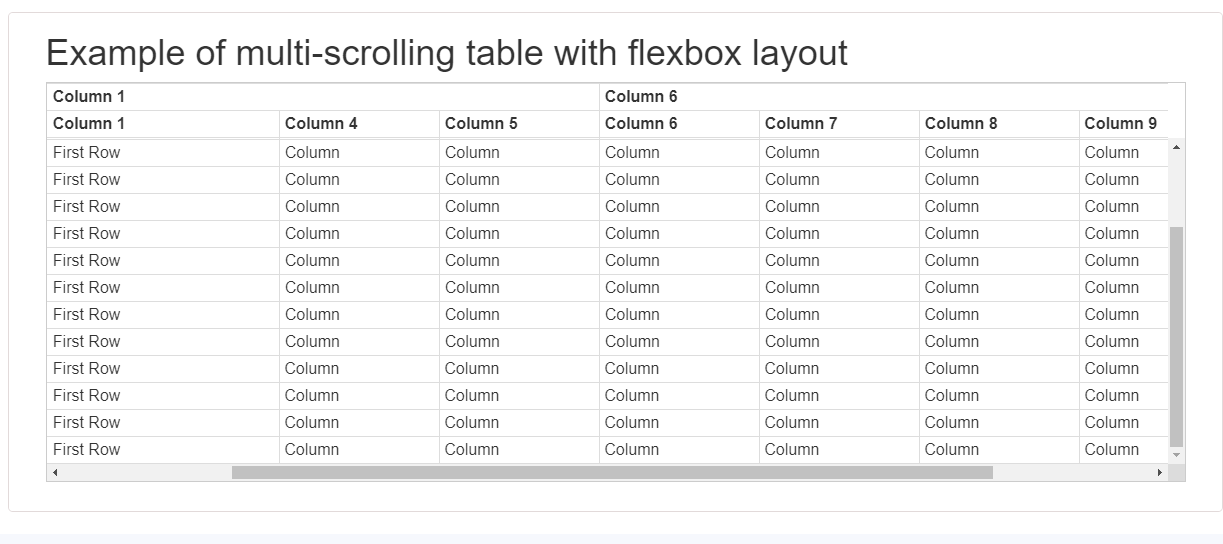Click the vertical scrollbar down arrow
The height and width of the screenshot is (544, 1223).
coord(1176,455)
